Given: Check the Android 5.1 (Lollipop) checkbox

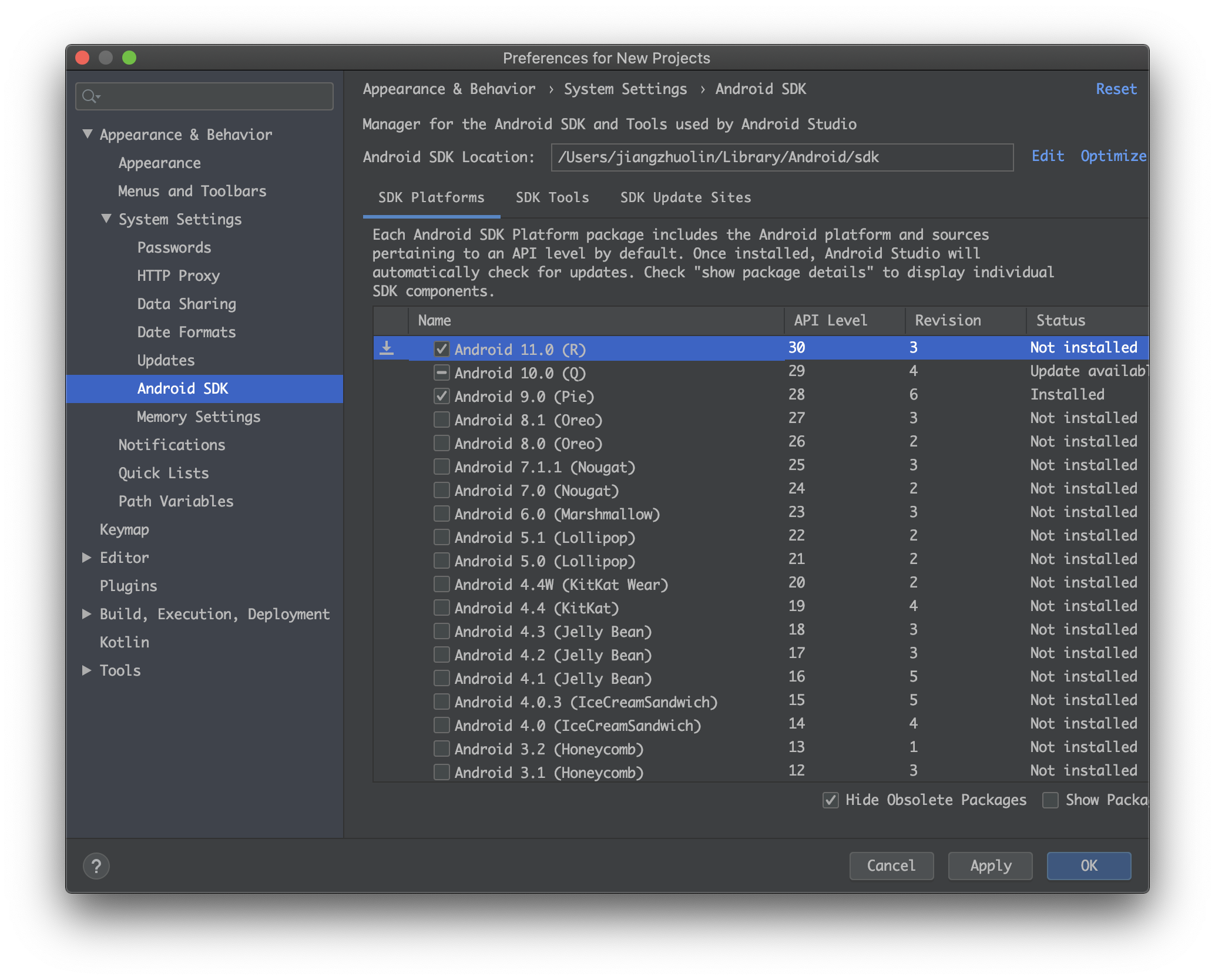Looking at the screenshot, I should pyautogui.click(x=441, y=537).
